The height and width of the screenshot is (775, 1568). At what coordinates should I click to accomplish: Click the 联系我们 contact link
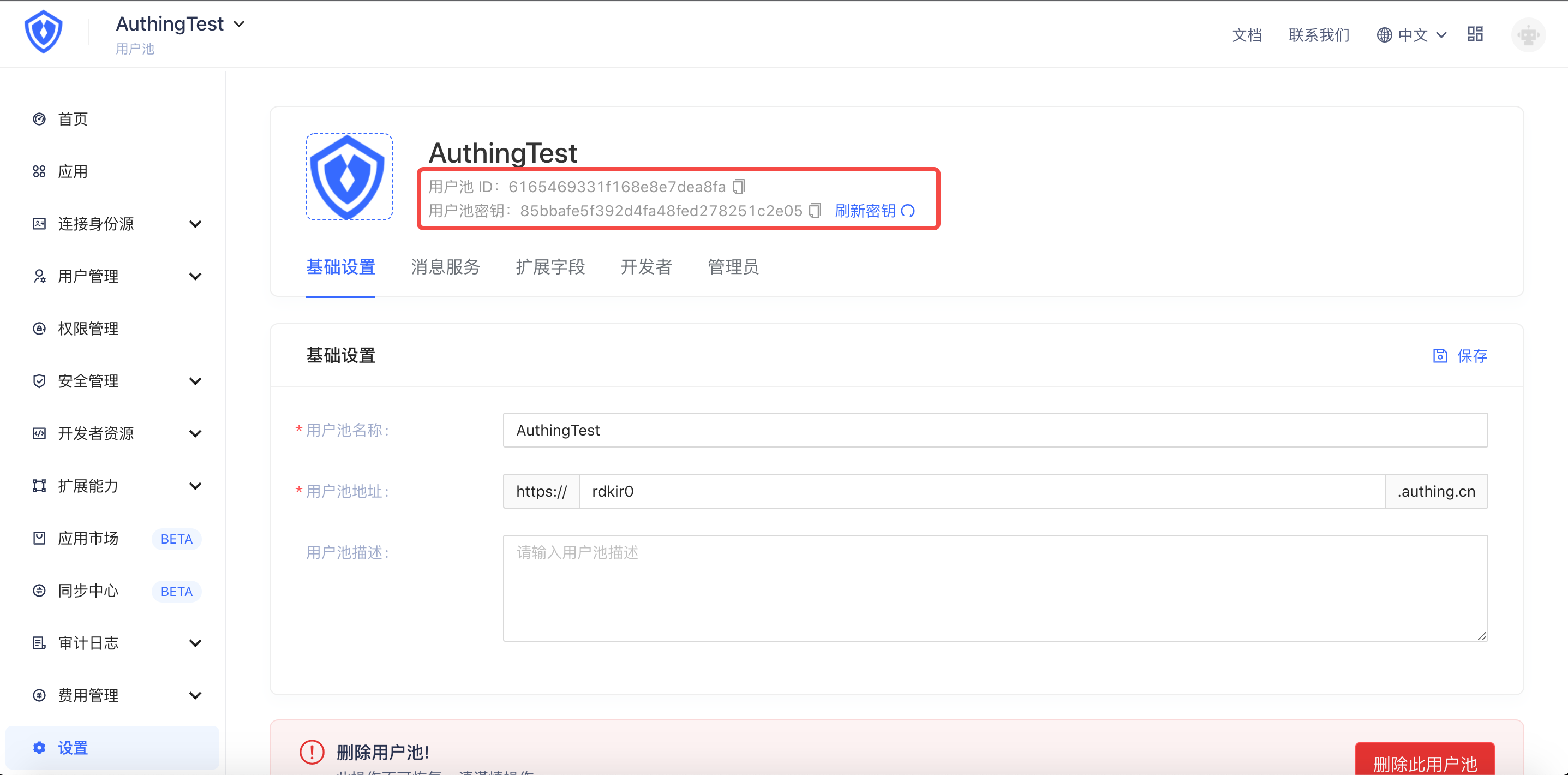coord(1319,35)
